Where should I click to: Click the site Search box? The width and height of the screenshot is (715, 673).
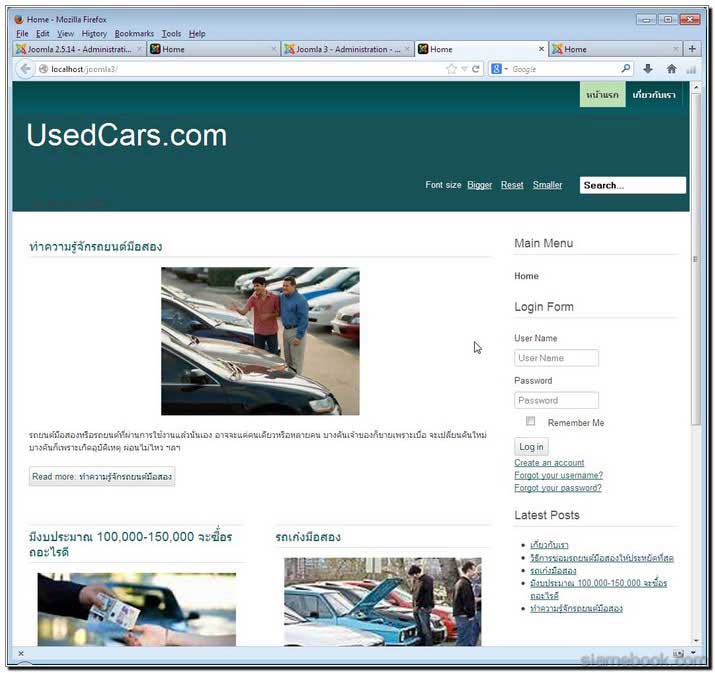(x=632, y=185)
